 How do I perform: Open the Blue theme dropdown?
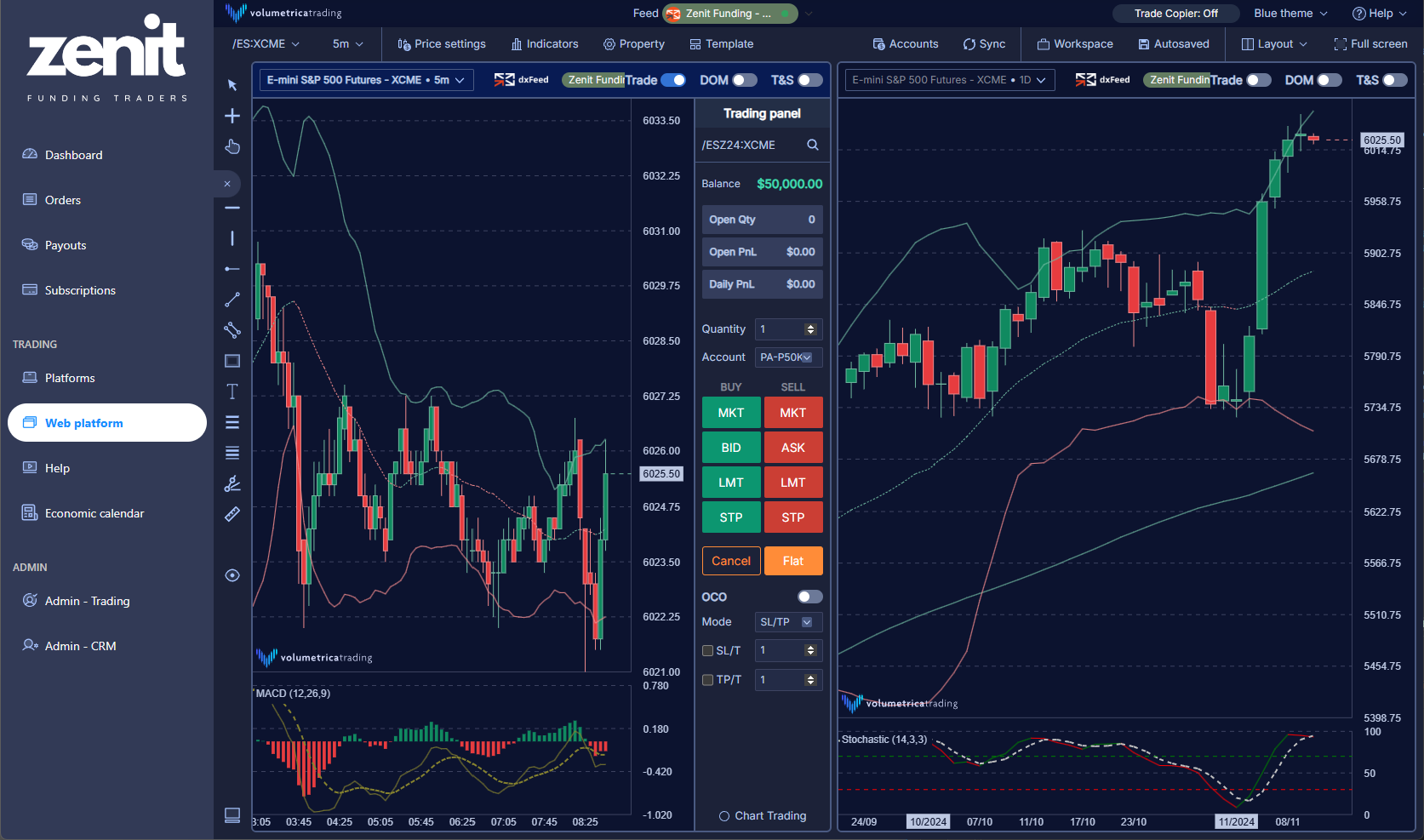pyautogui.click(x=1290, y=14)
